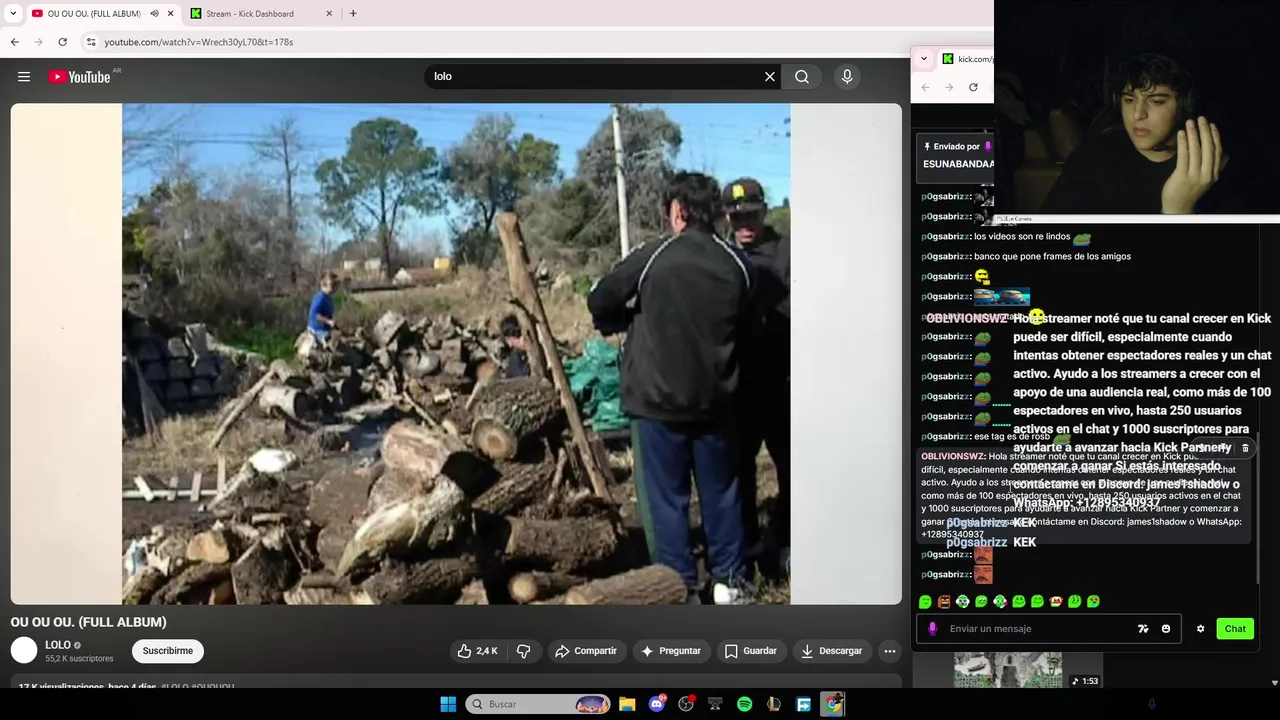Send the message with the green Chat button

(1235, 629)
